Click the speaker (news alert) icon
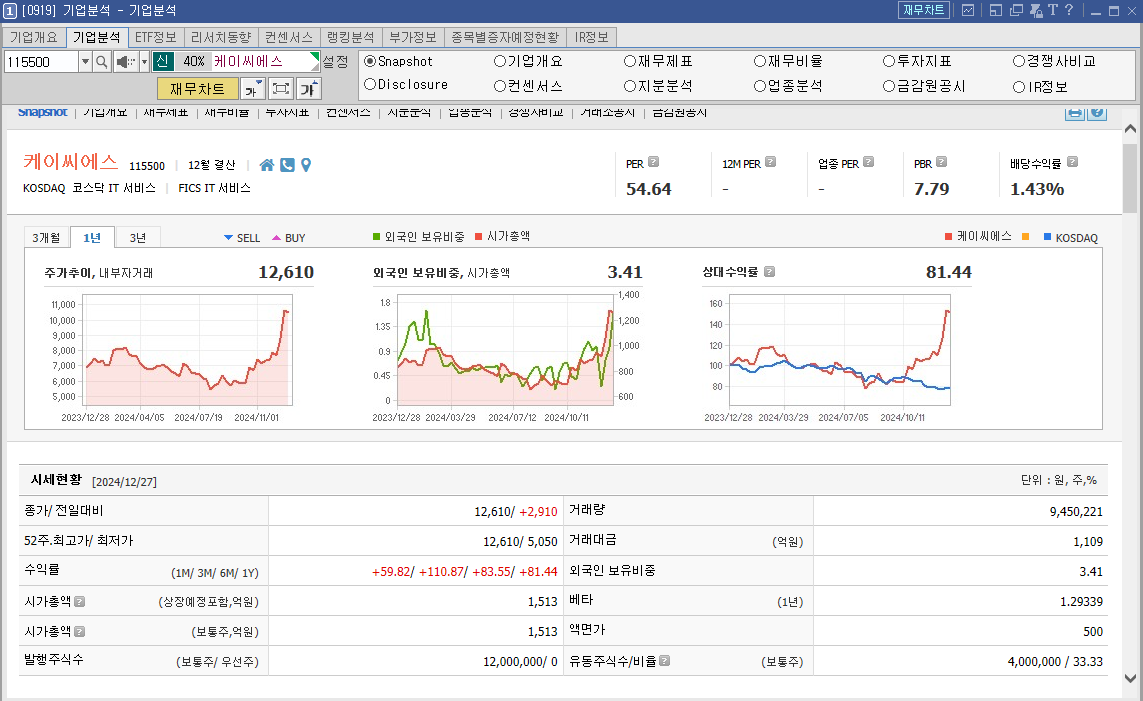Viewport: 1143px width, 701px height. click(127, 61)
